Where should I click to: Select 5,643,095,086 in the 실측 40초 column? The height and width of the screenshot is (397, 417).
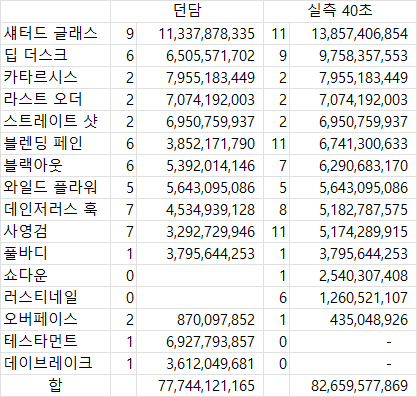(353, 187)
